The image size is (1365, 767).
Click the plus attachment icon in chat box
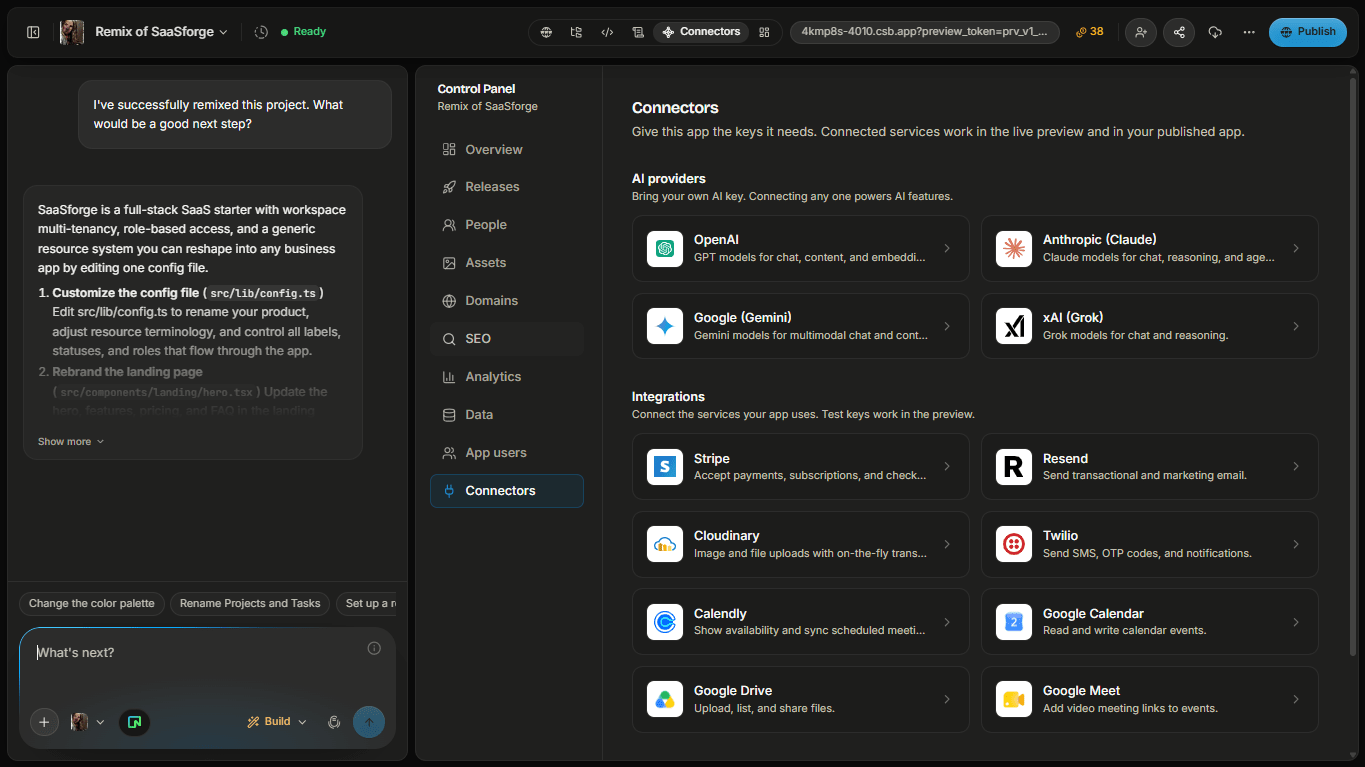(x=44, y=722)
